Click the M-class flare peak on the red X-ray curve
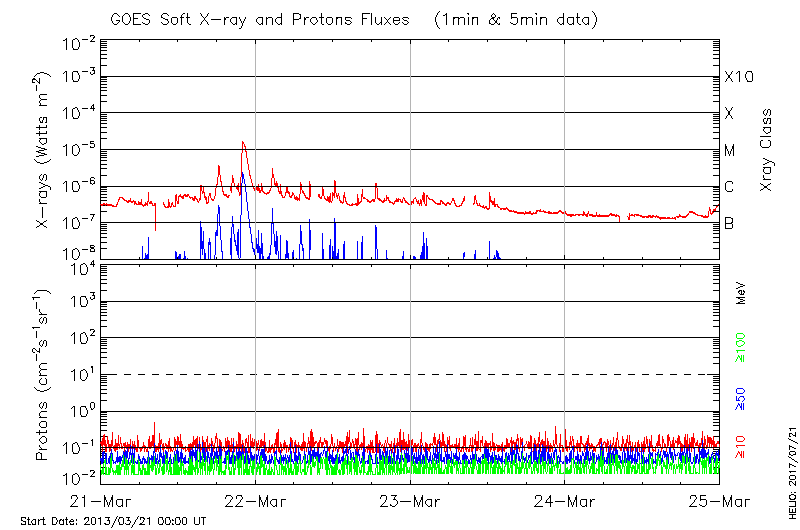 click(x=243, y=143)
